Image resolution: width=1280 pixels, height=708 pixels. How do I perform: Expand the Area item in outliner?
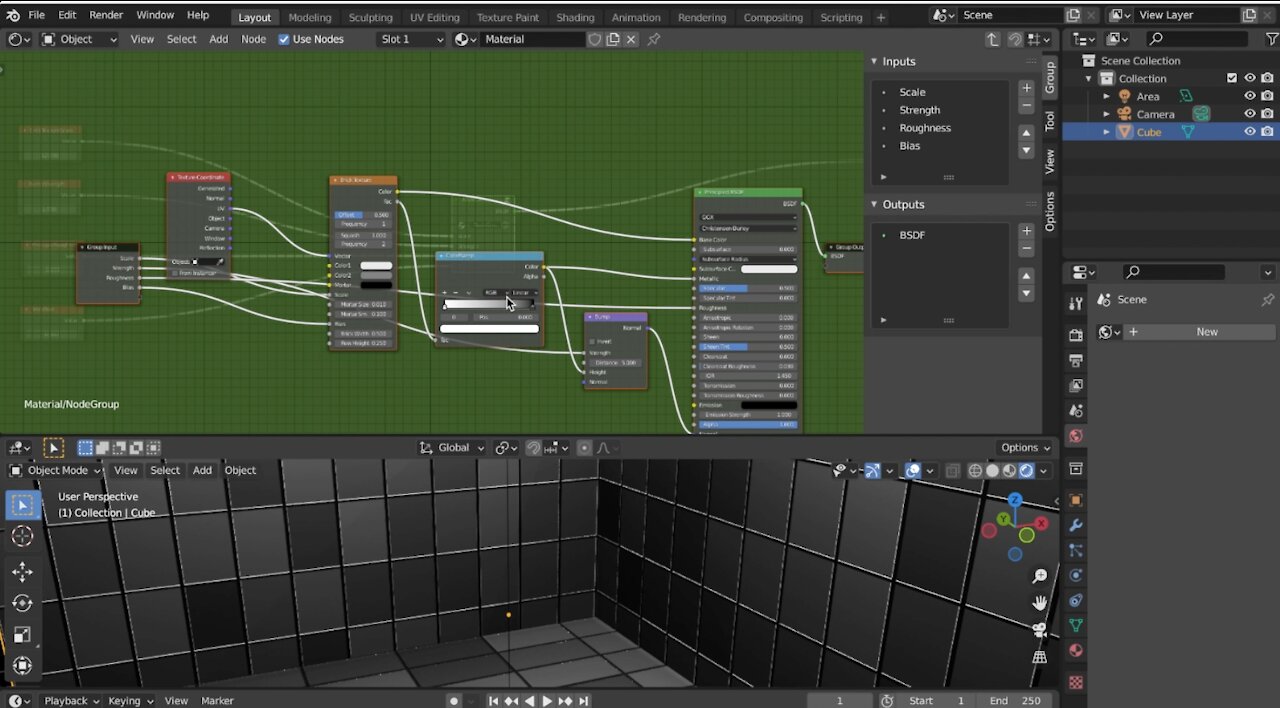coord(1106,96)
